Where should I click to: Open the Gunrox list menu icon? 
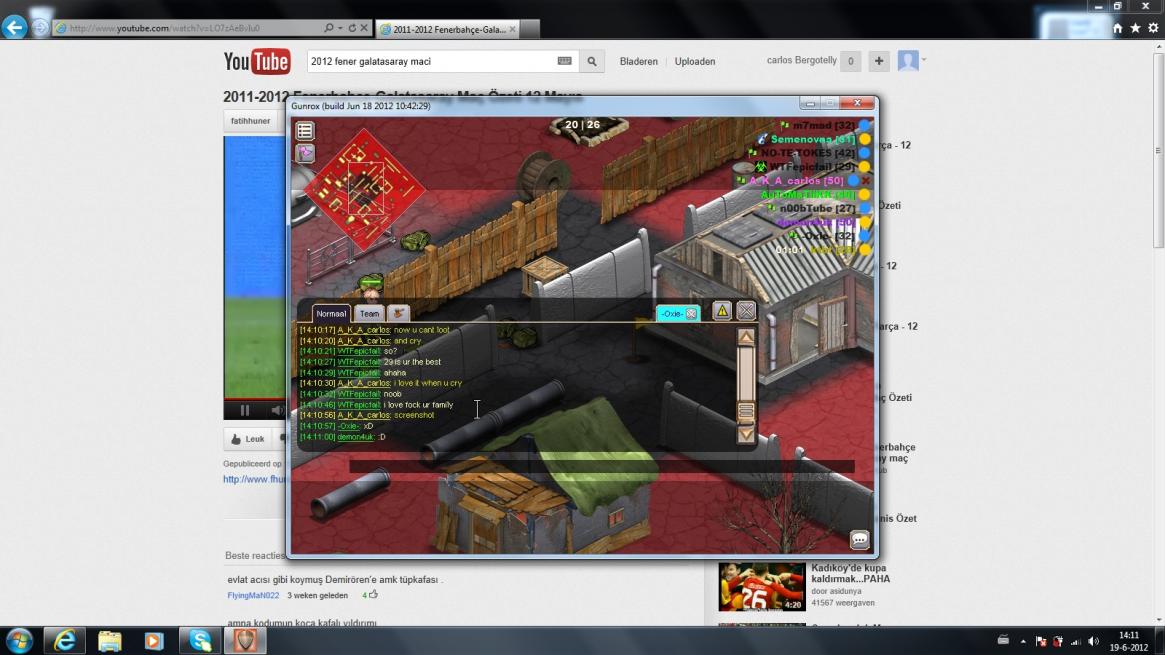pos(305,131)
